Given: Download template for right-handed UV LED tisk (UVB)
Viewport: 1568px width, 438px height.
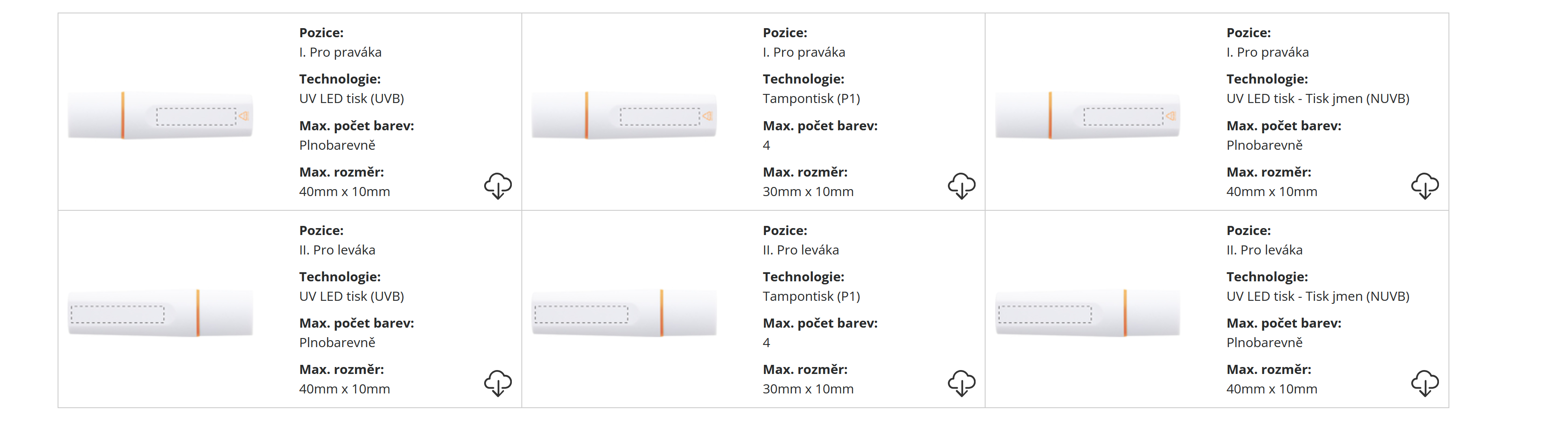Looking at the screenshot, I should point(497,186).
